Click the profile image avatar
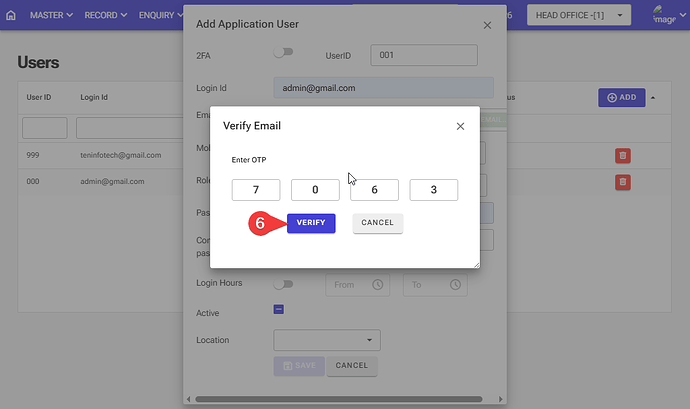 (663, 14)
